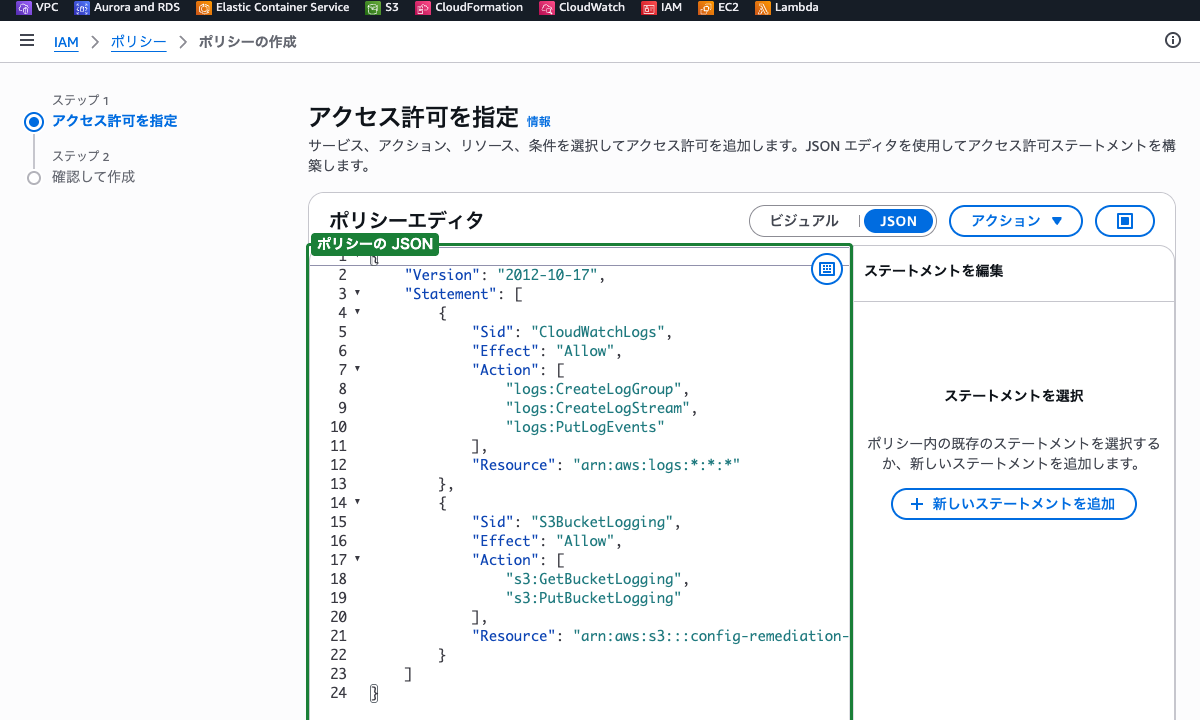Click アクセス許可を指定 step link
The image size is (1200, 720).
click(x=115, y=121)
